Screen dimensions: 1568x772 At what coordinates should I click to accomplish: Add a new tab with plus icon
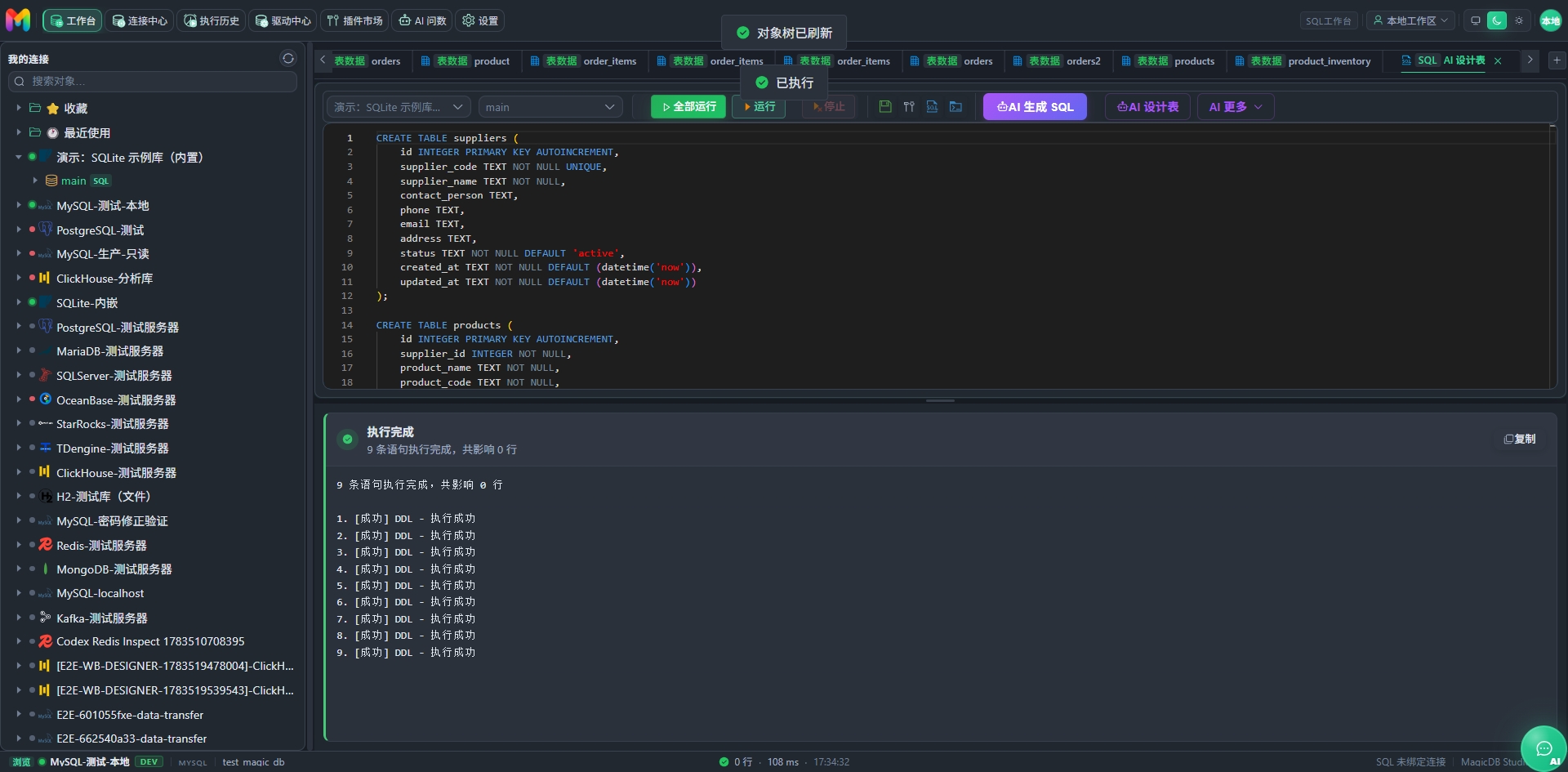(1557, 60)
